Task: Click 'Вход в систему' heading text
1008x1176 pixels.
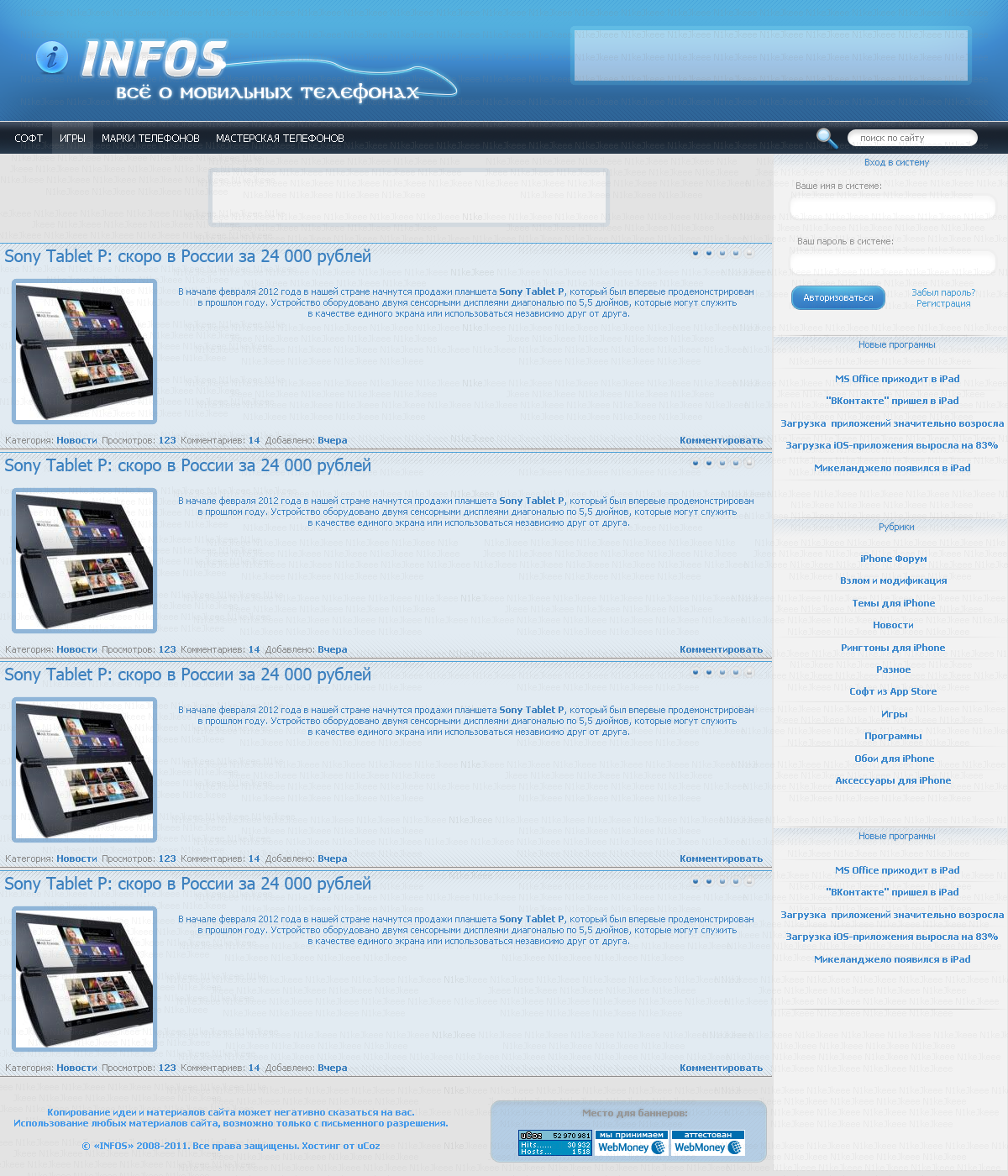Action: point(896,162)
